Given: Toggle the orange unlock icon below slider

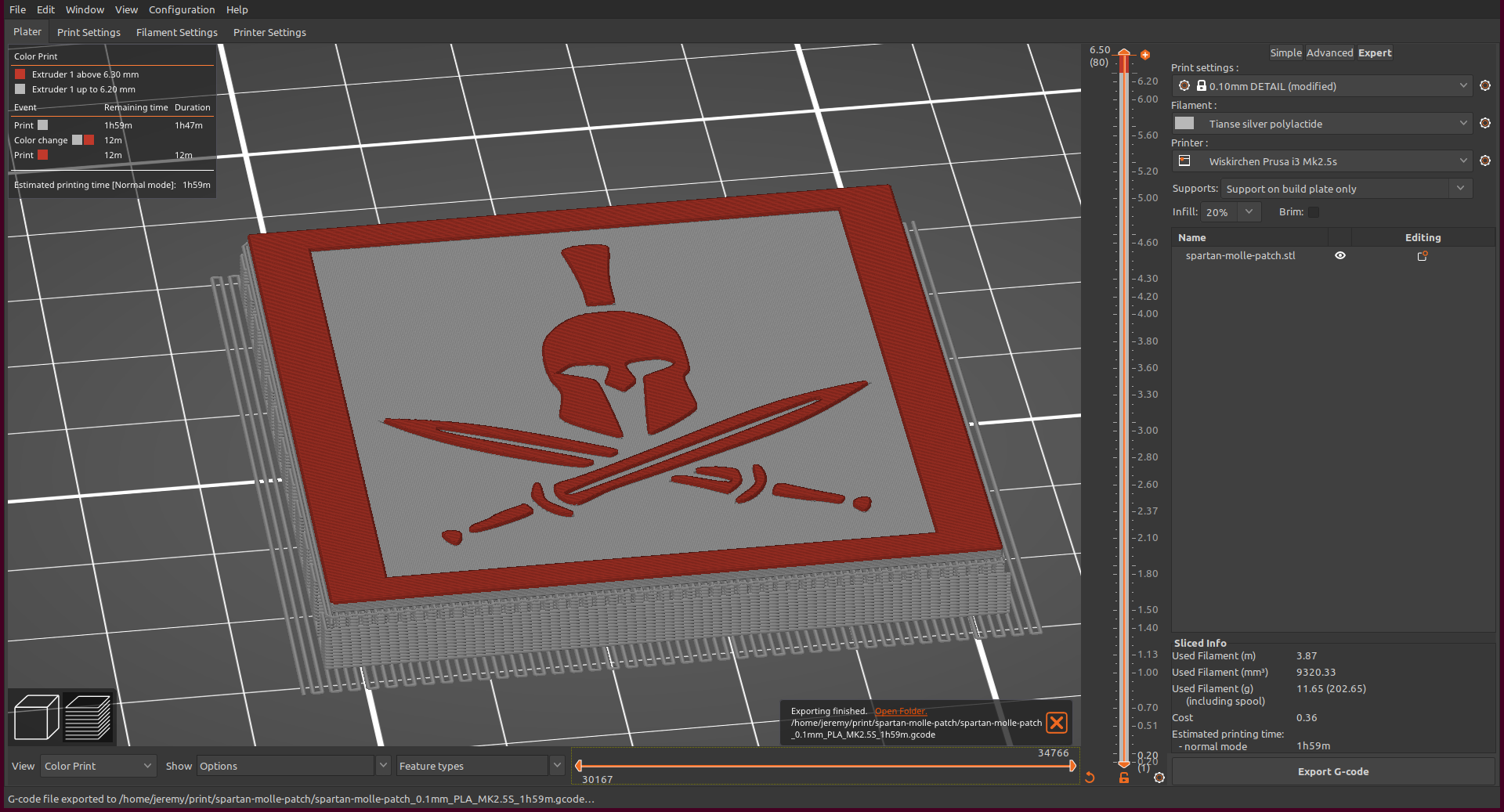Looking at the screenshot, I should (x=1124, y=777).
